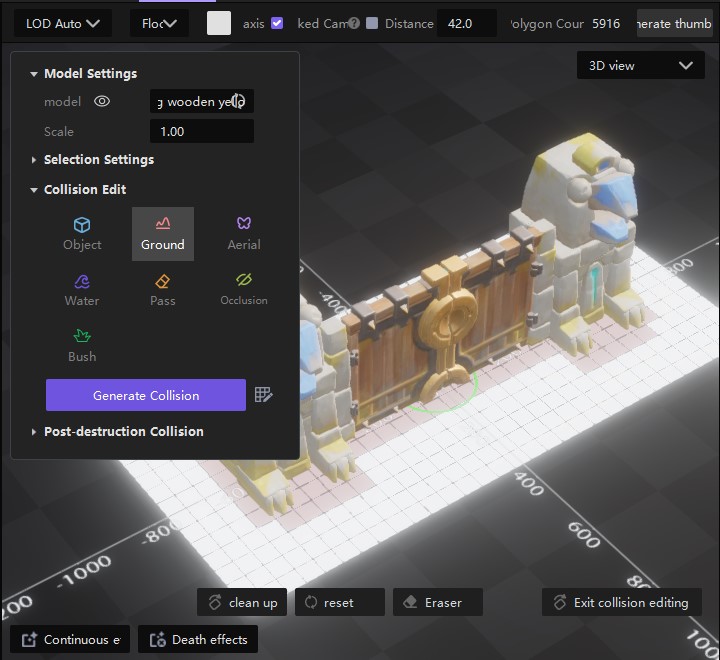Toggle model visibility eye icon
Viewport: 720px width, 660px height.
click(102, 101)
